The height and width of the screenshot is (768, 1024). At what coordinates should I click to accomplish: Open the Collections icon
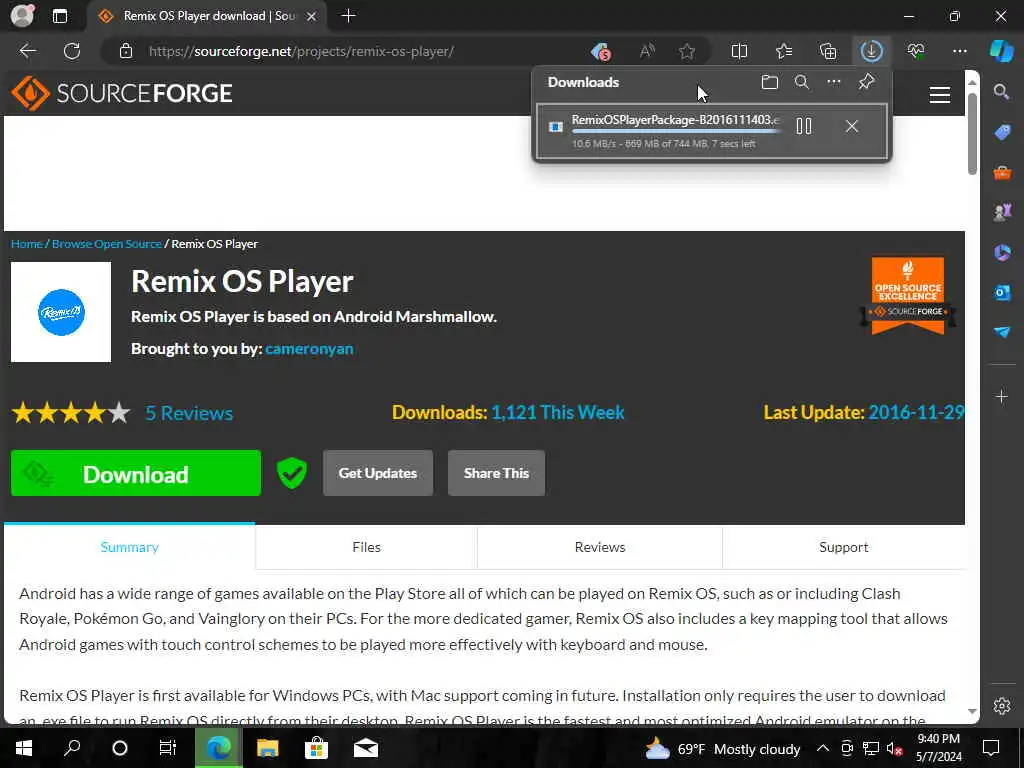(x=828, y=51)
